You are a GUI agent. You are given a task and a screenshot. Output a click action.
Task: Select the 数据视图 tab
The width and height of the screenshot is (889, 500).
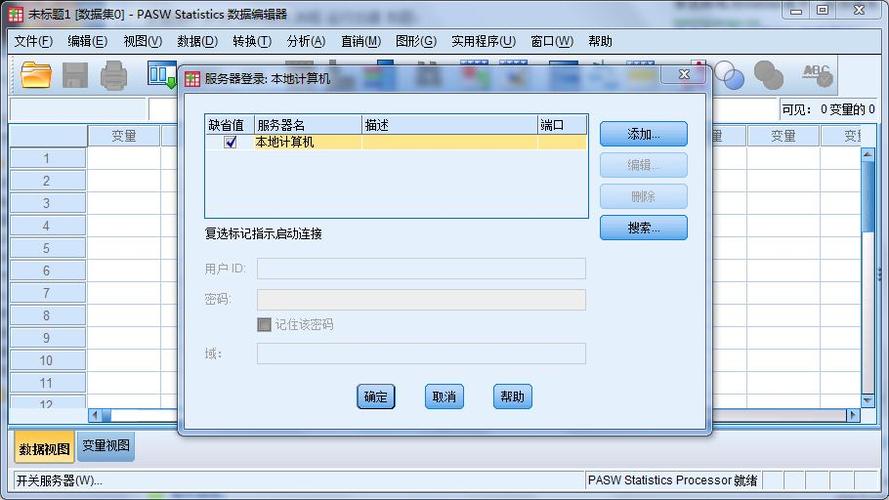44,447
